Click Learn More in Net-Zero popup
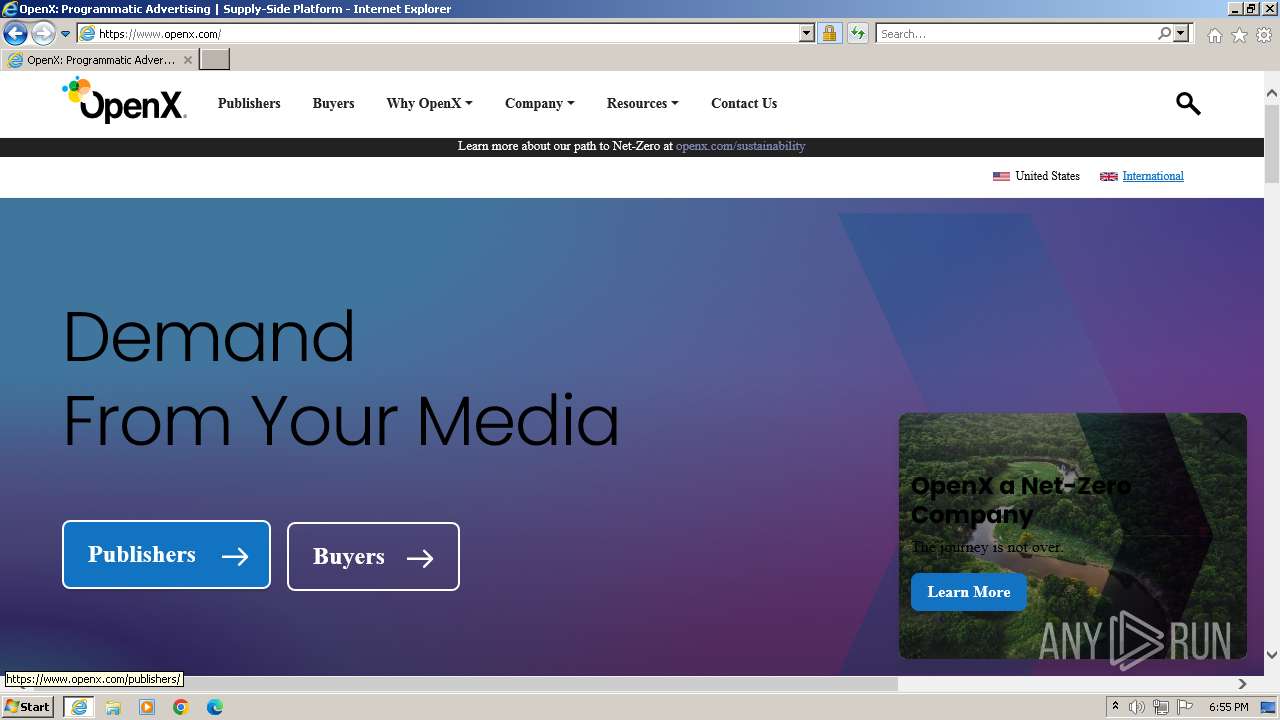1280x720 pixels. click(969, 592)
